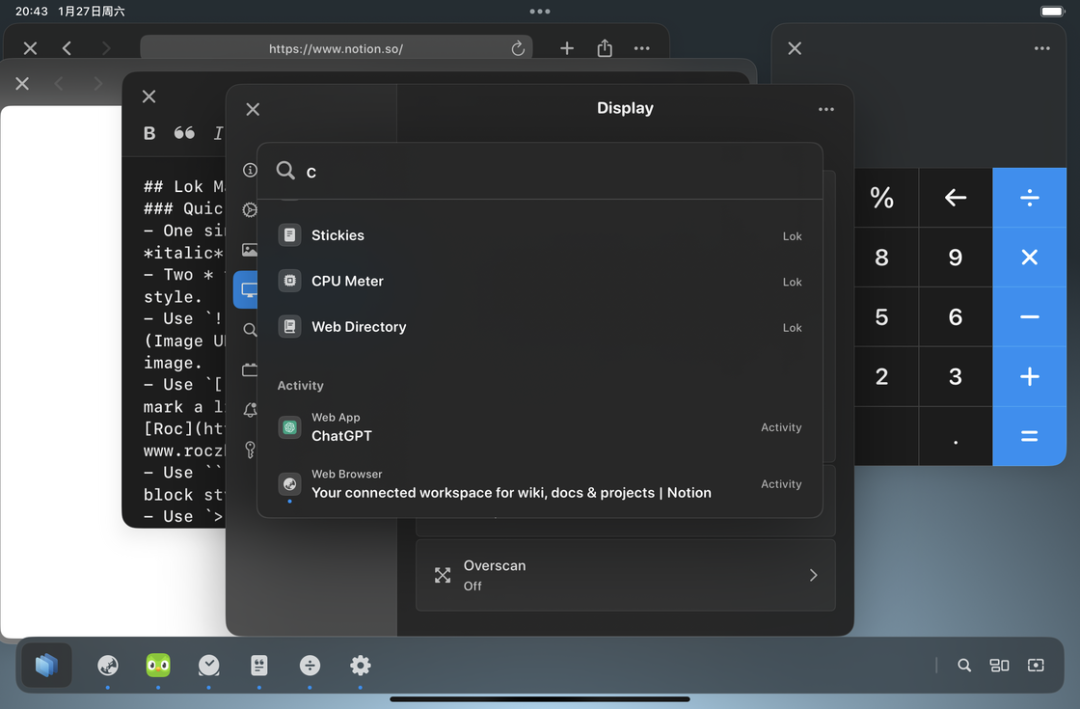Tap the multiply key on calculator
Screen dimensions: 1080x709
click(1030, 257)
